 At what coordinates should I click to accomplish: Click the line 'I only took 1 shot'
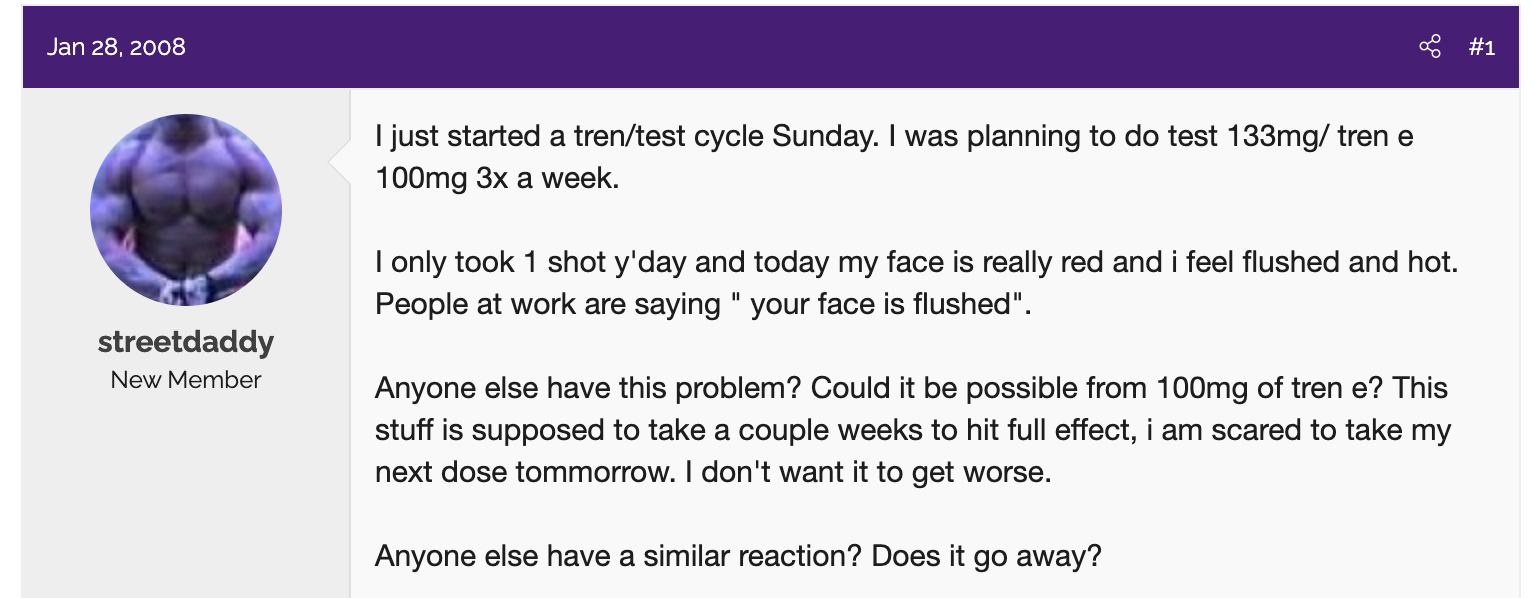916,263
